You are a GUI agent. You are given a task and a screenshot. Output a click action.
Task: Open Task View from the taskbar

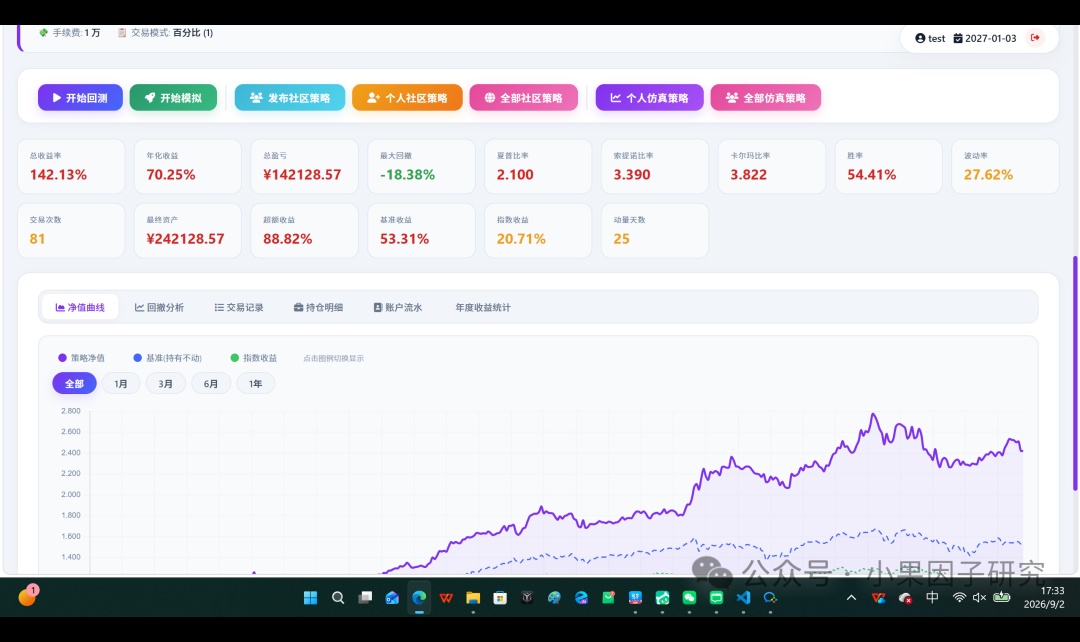click(365, 598)
